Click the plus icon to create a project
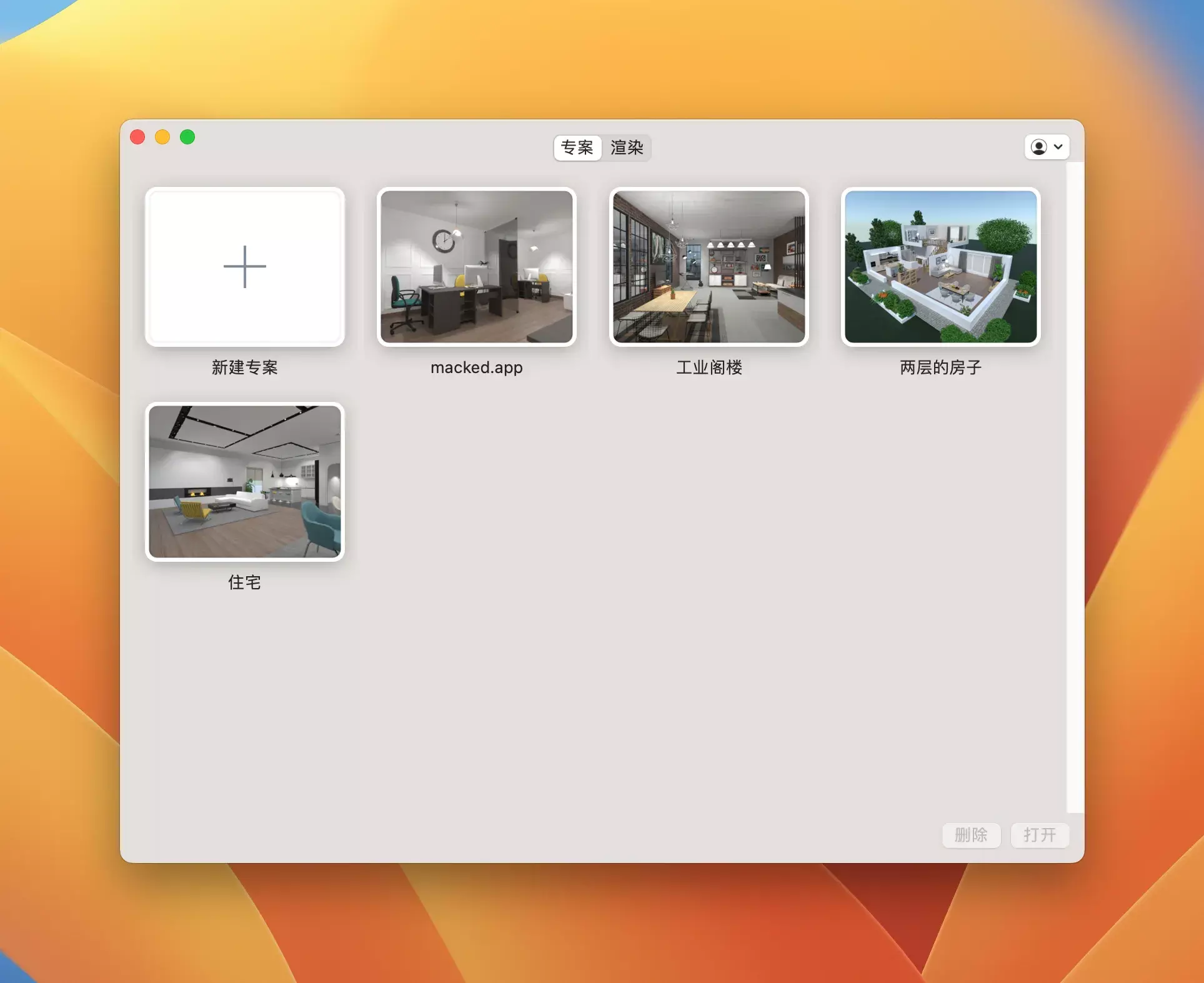 pyautogui.click(x=244, y=267)
